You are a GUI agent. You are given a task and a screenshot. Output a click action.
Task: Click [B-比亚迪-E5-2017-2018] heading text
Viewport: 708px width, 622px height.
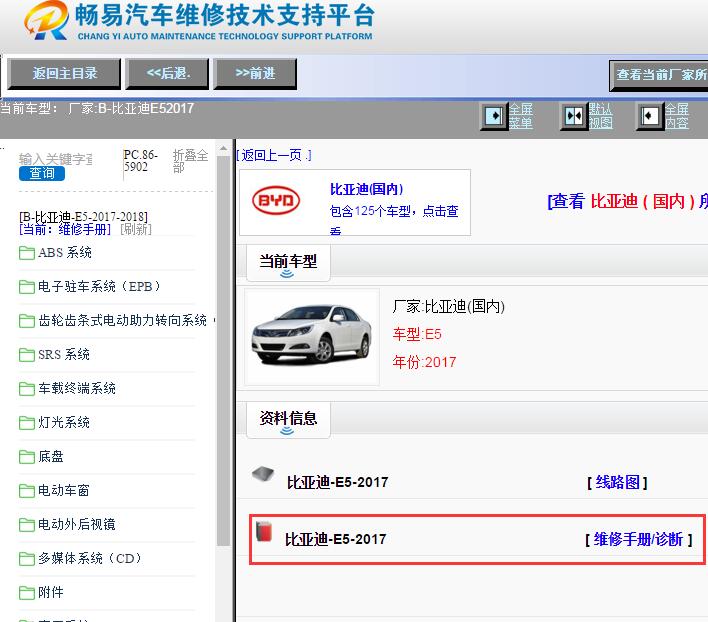click(x=84, y=217)
